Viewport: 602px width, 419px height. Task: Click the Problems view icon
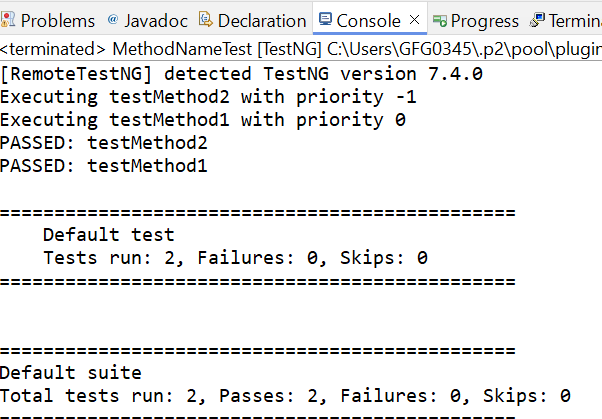8,20
